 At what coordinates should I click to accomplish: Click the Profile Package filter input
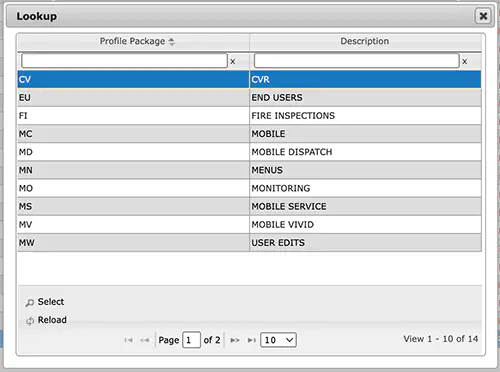point(124,61)
